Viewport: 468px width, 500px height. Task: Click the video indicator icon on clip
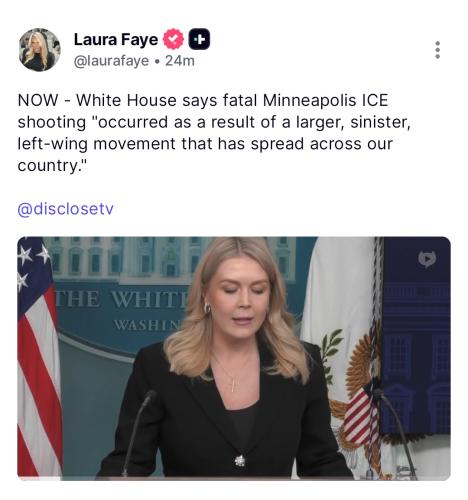pos(427,259)
